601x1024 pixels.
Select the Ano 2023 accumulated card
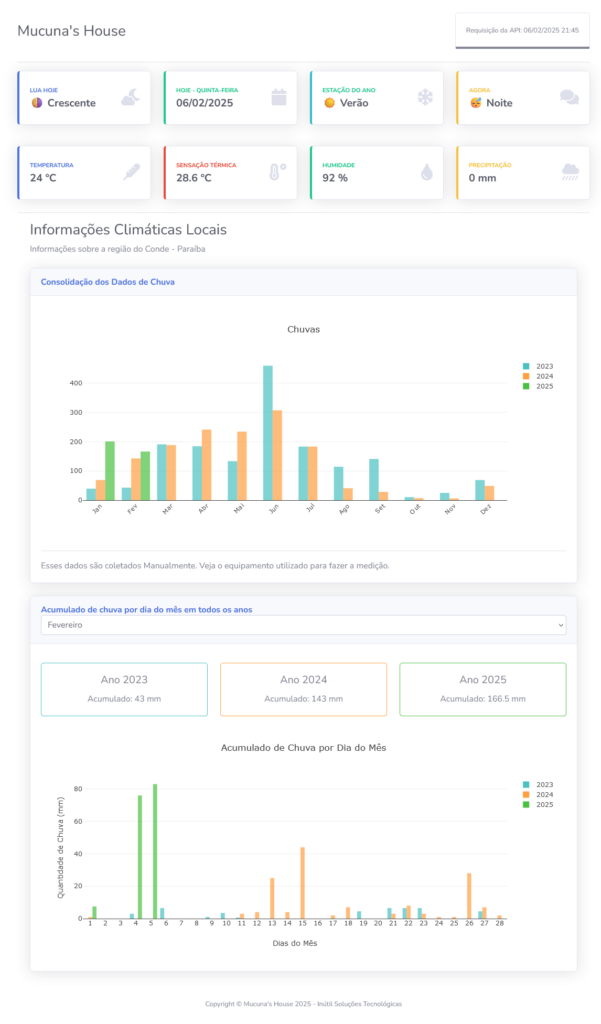pos(124,689)
